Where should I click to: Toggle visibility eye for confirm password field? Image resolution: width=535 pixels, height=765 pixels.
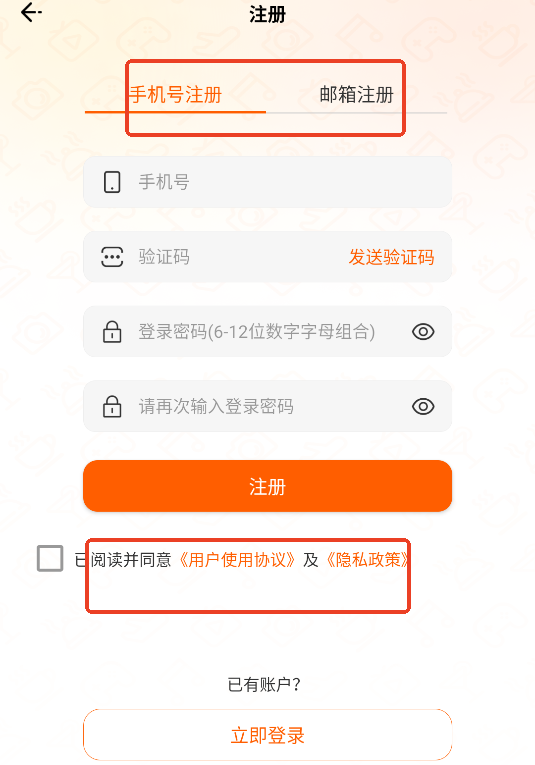423,406
